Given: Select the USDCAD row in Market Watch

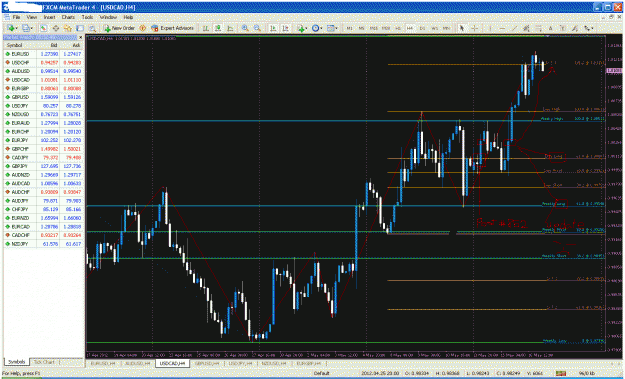Looking at the screenshot, I should (x=43, y=80).
